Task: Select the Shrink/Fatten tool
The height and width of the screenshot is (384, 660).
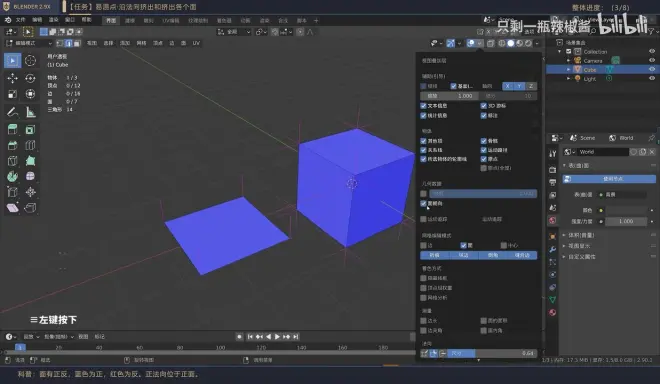Action: (x=30, y=192)
